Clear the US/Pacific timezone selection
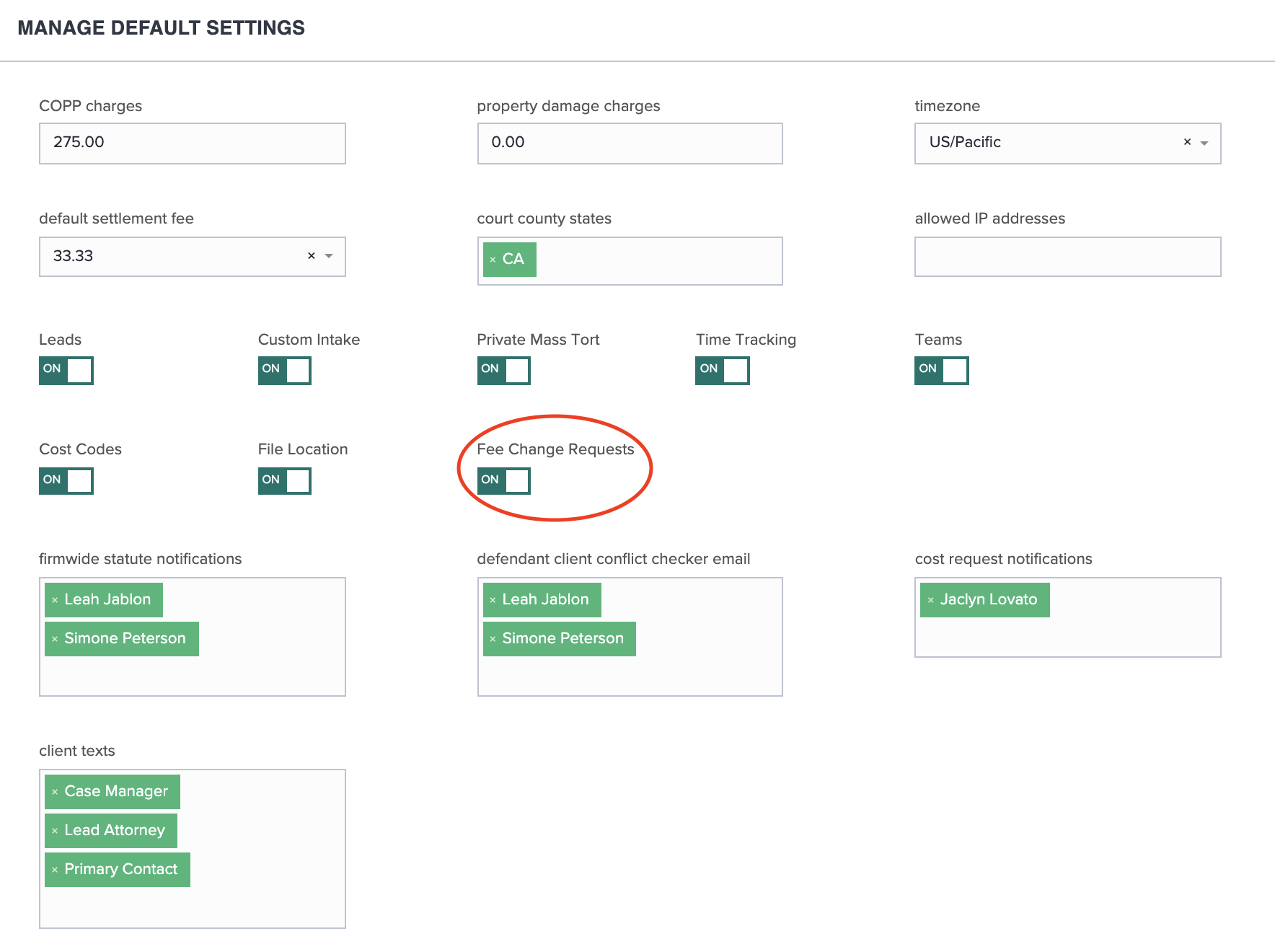This screenshot has width=1275, height=952. (x=1186, y=142)
